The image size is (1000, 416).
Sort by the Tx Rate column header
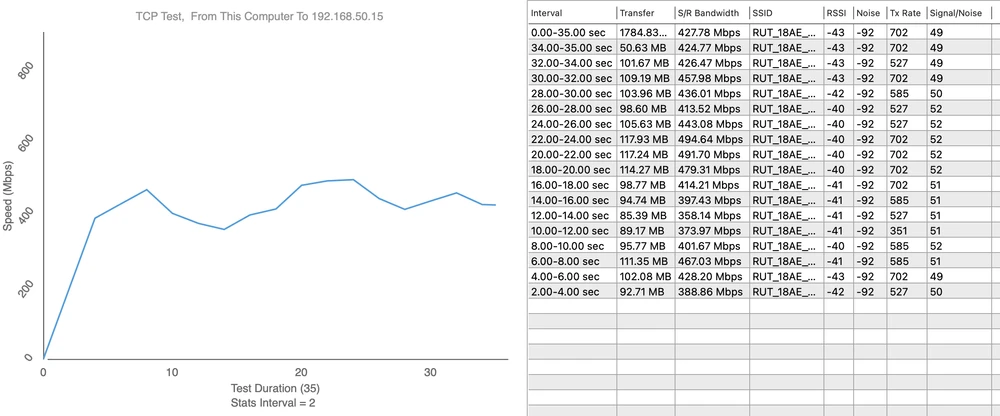[x=906, y=13]
